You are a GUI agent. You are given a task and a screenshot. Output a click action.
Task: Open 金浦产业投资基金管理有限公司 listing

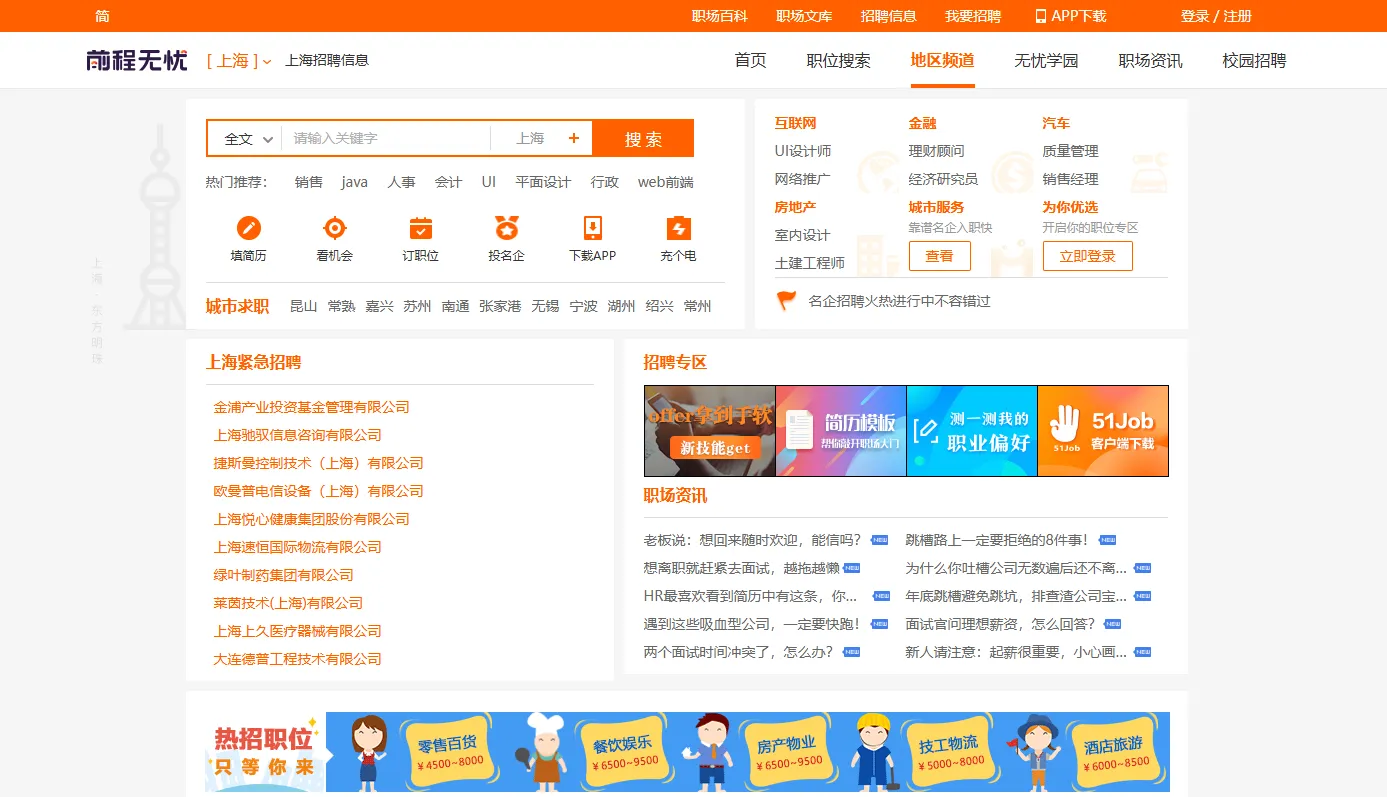(x=311, y=407)
